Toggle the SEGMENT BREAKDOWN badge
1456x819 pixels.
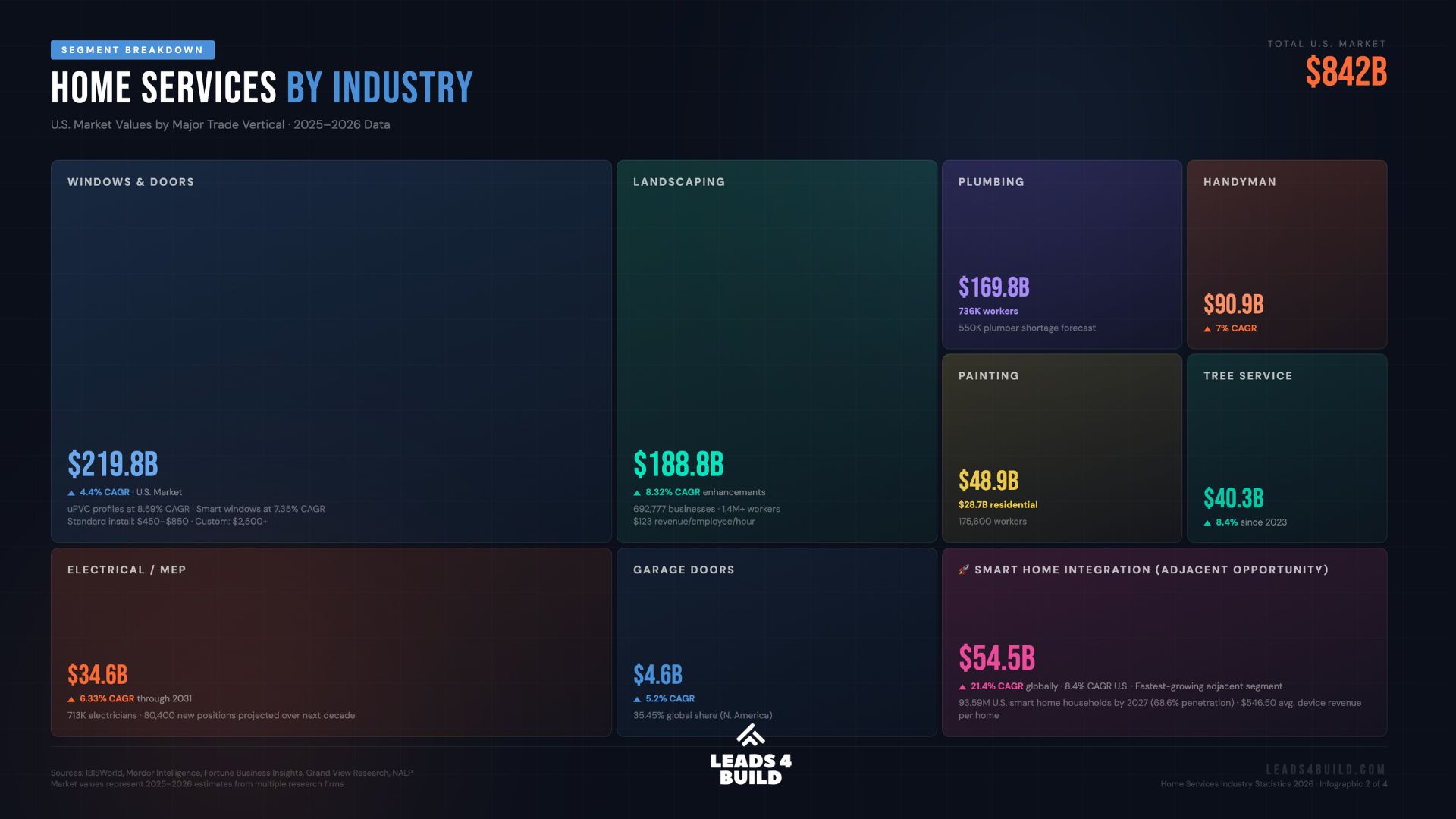click(132, 50)
